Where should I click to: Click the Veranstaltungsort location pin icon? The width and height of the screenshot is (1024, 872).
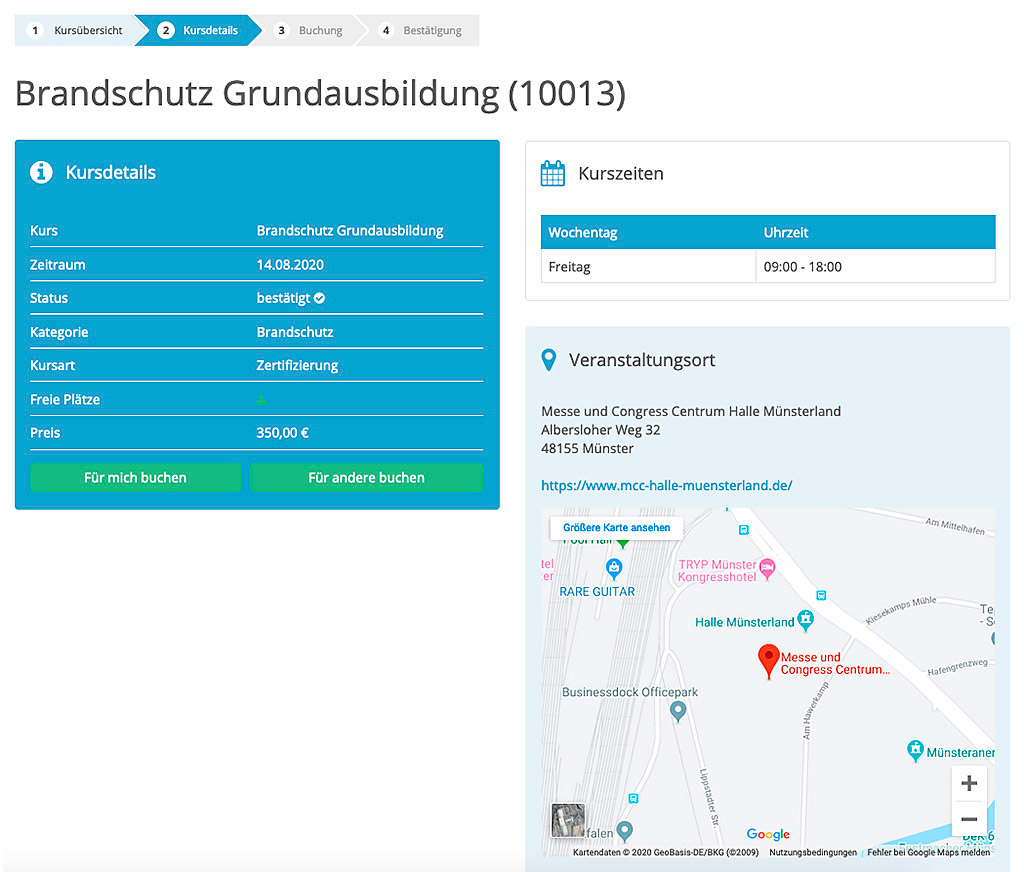[549, 360]
